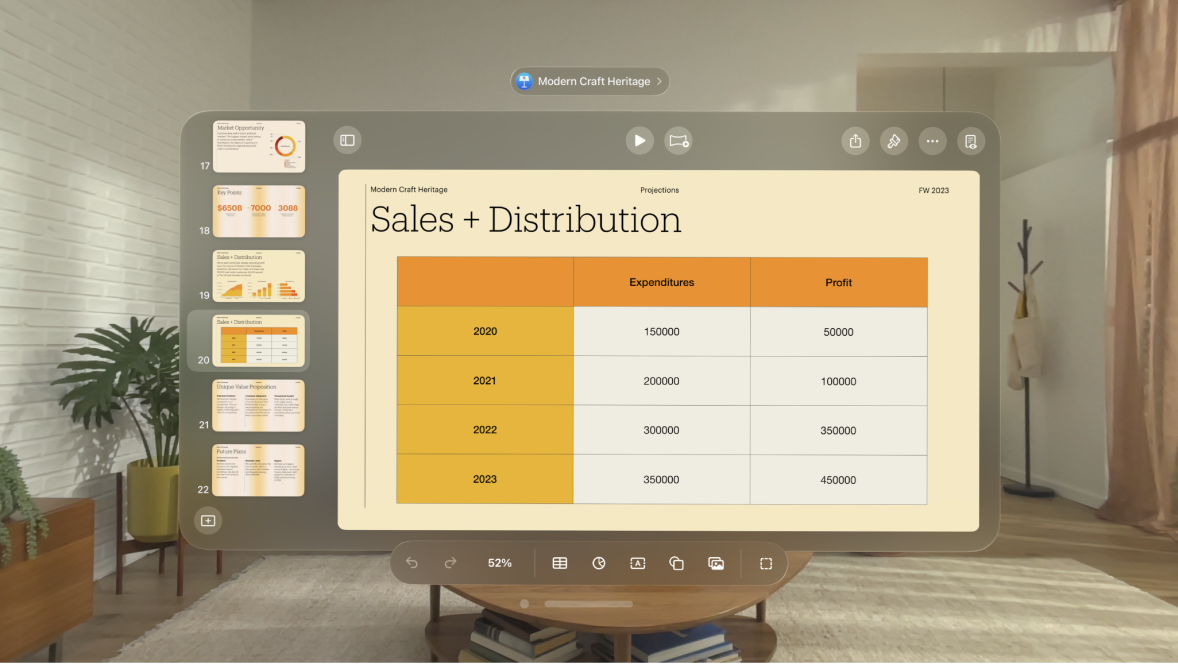Select the 2021 row header cell

(x=485, y=380)
